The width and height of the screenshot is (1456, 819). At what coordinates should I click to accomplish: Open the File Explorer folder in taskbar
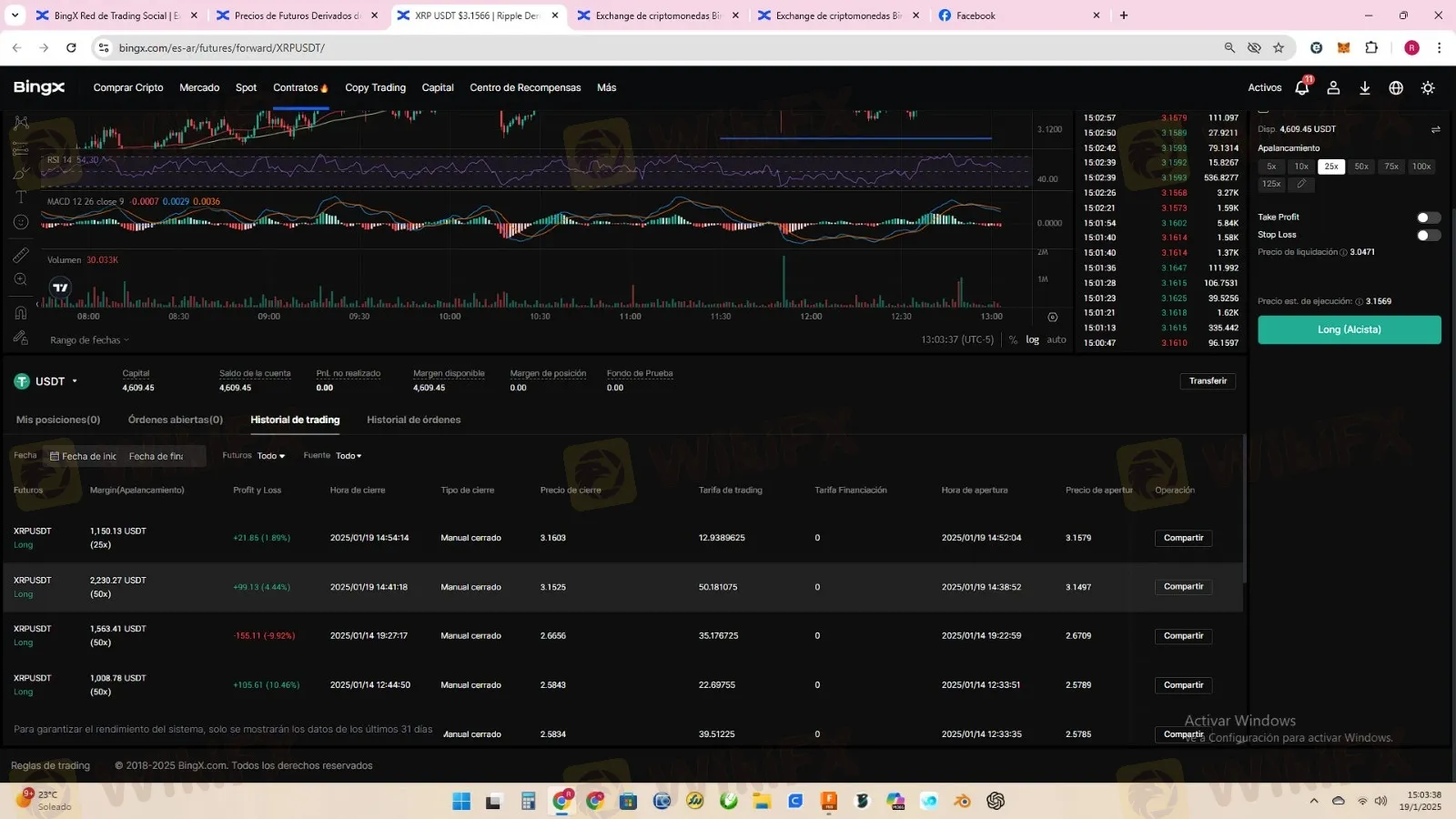762,801
